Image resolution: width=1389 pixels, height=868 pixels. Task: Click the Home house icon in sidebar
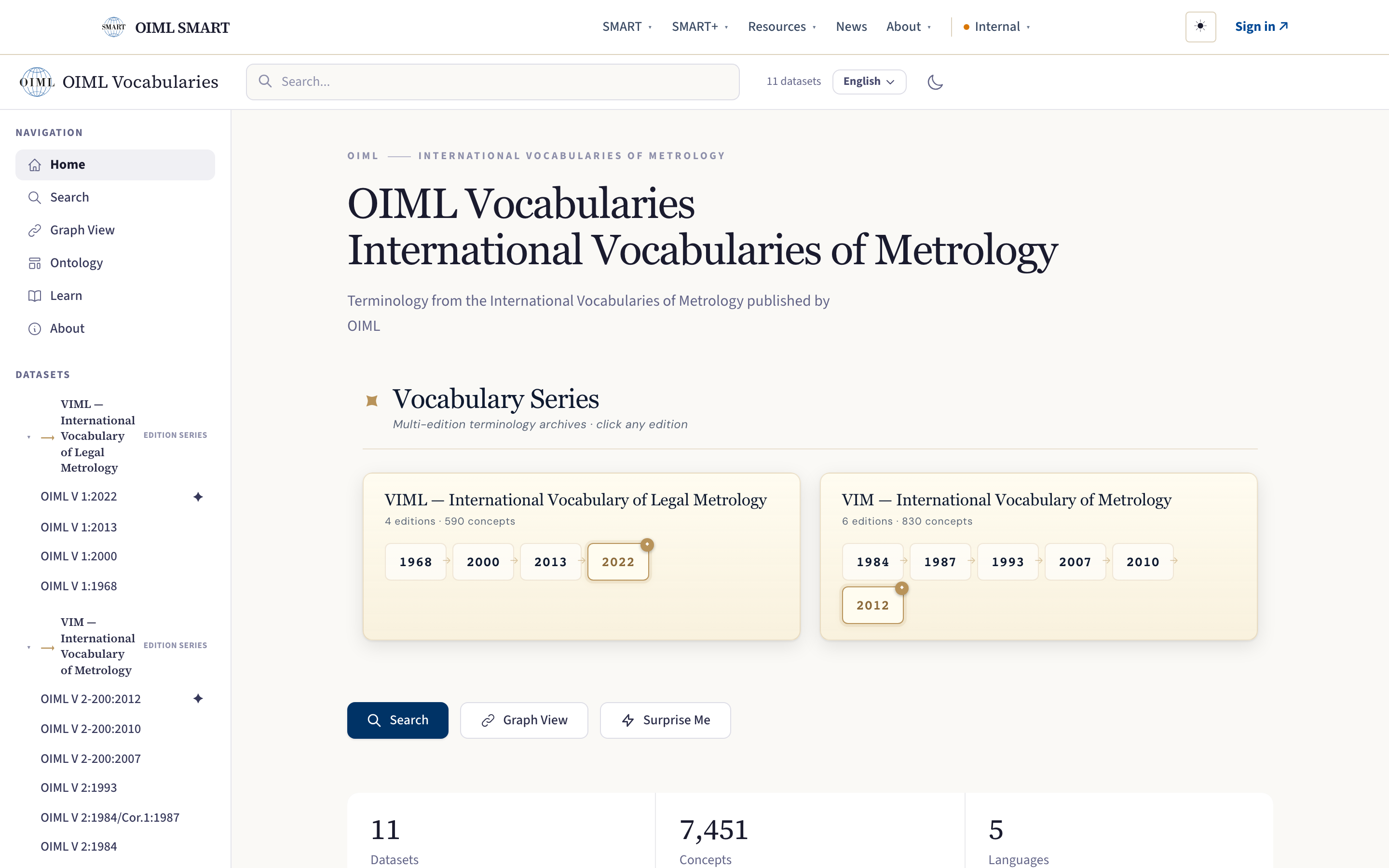pos(34,165)
